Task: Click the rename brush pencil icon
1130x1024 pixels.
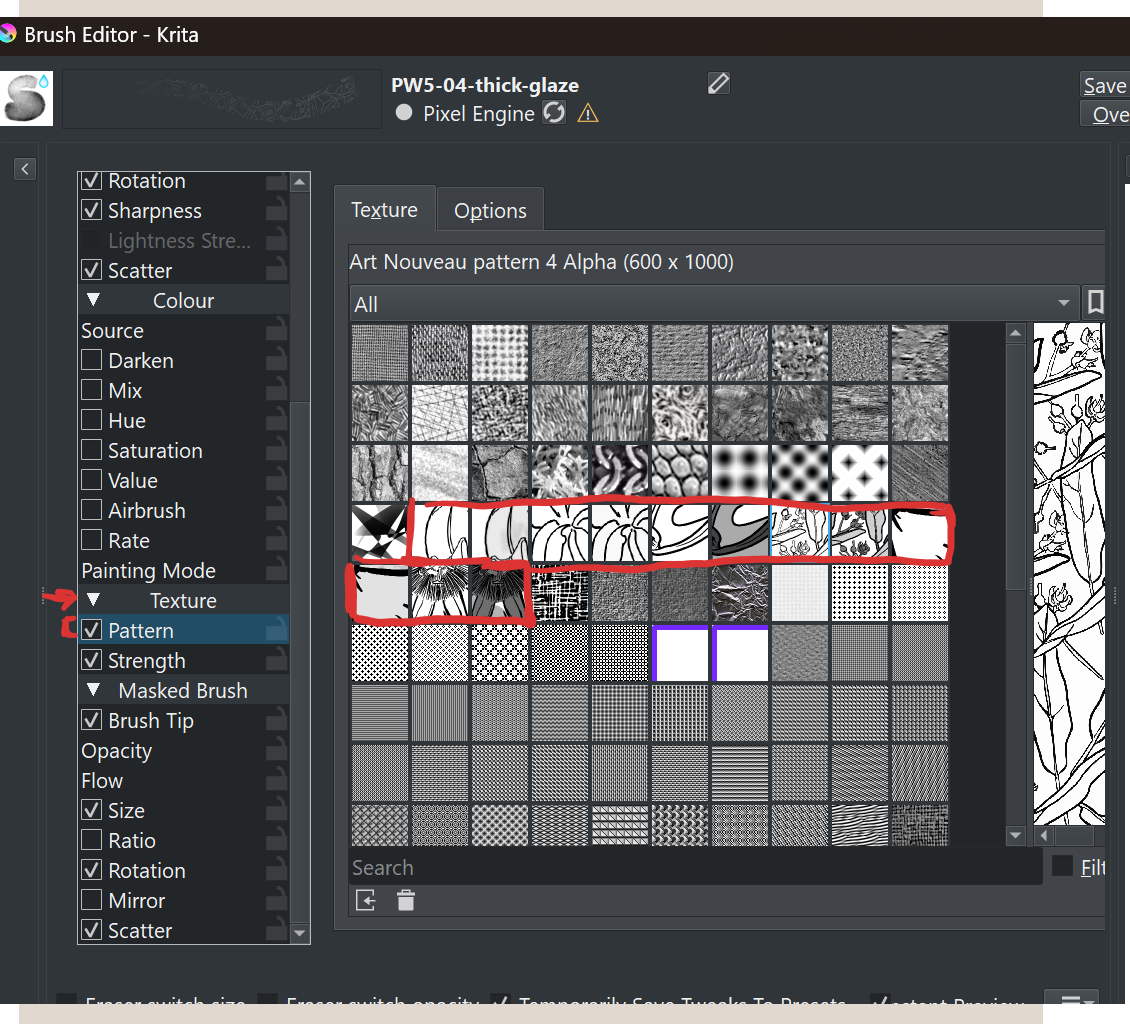Action: point(718,83)
